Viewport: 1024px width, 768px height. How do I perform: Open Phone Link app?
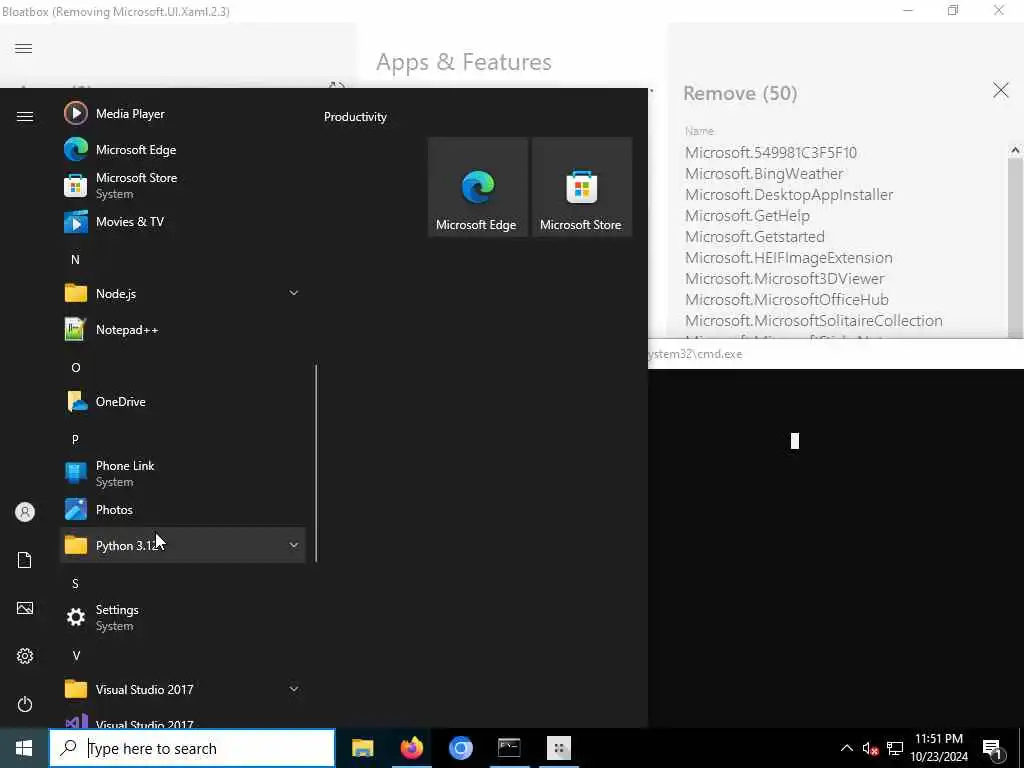click(183, 473)
